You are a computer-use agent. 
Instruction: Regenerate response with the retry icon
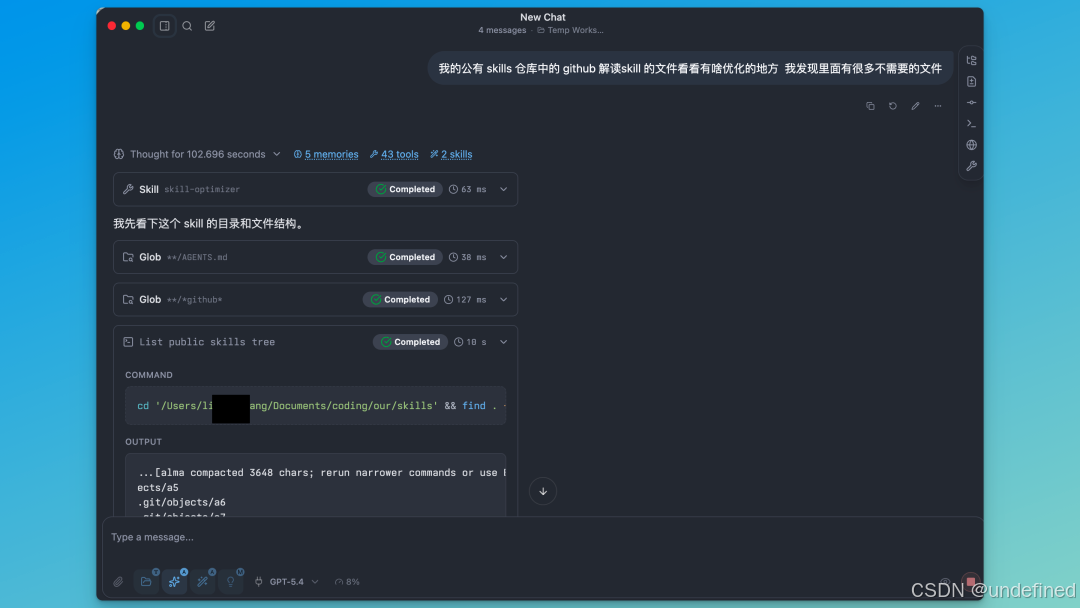click(893, 106)
